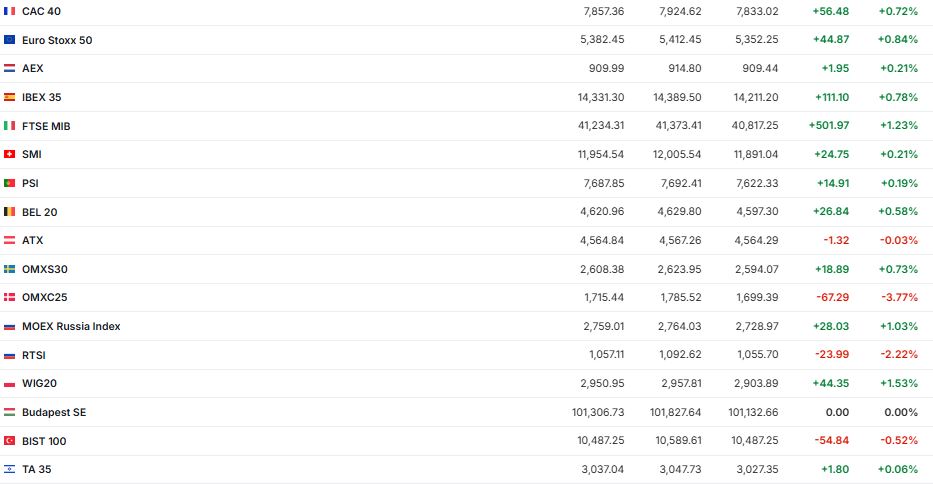Click the Portuguese flag next to PSI

tap(10, 183)
